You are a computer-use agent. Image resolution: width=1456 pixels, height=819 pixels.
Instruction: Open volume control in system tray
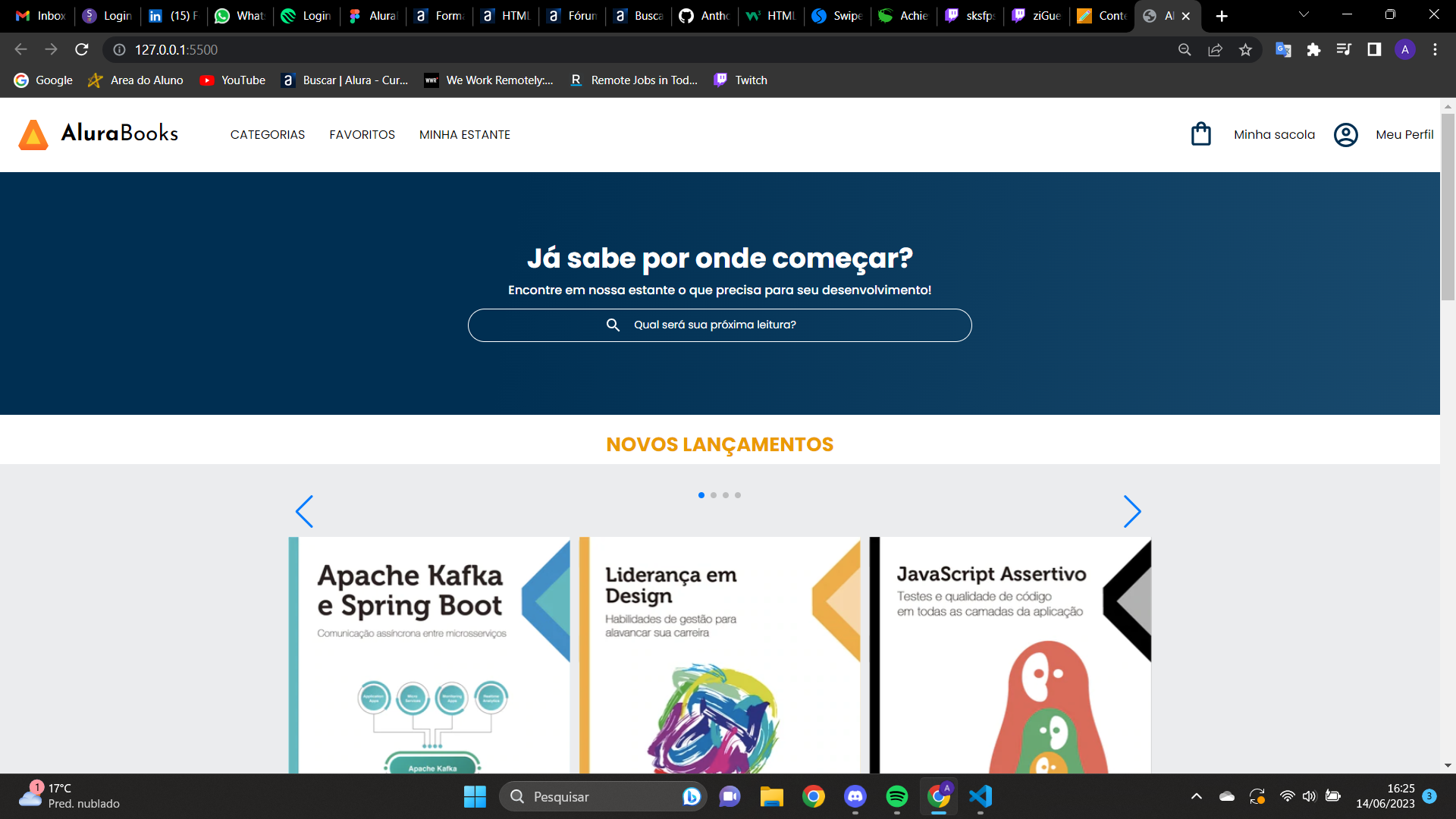pyautogui.click(x=1310, y=796)
